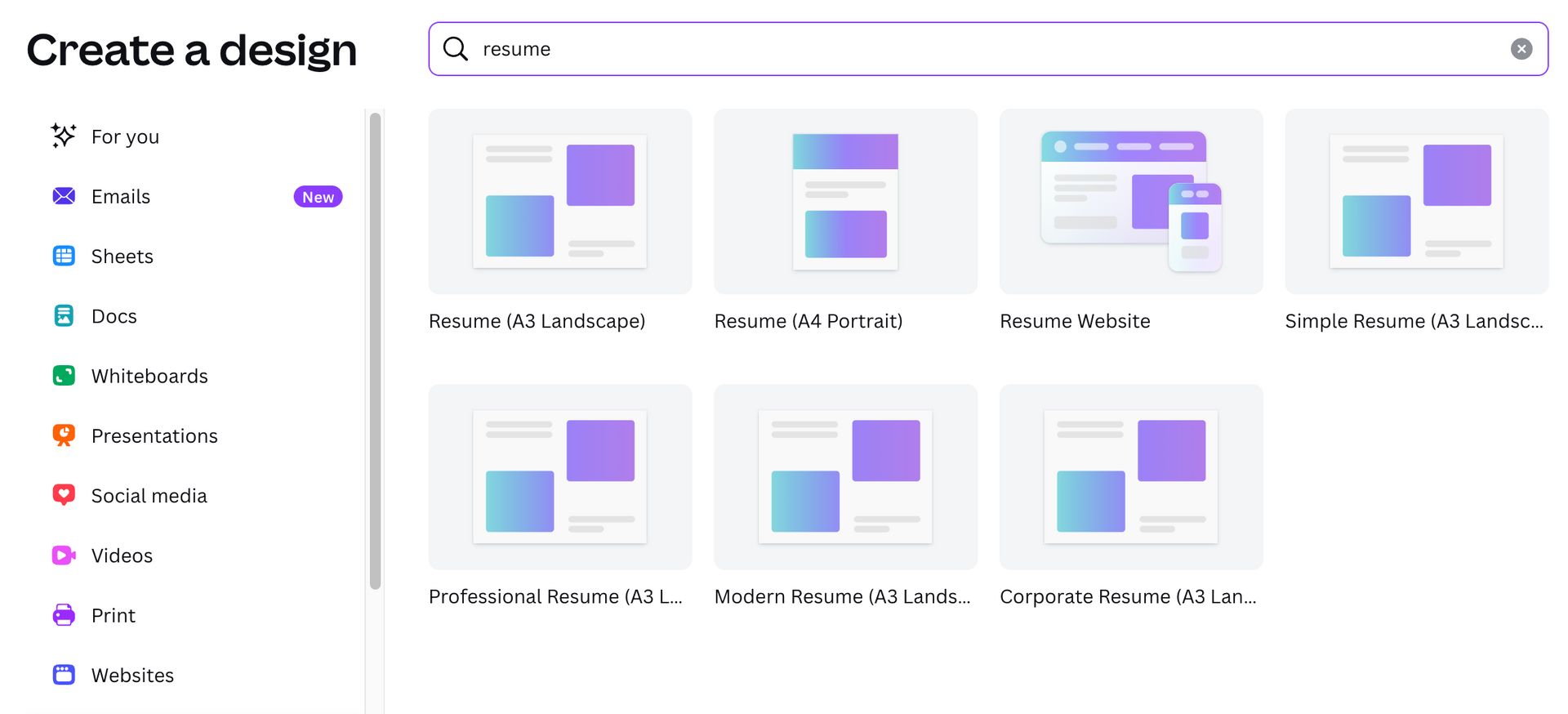
Task: Choose the Resume (A3 Landscape) thumbnail
Action: (x=560, y=202)
